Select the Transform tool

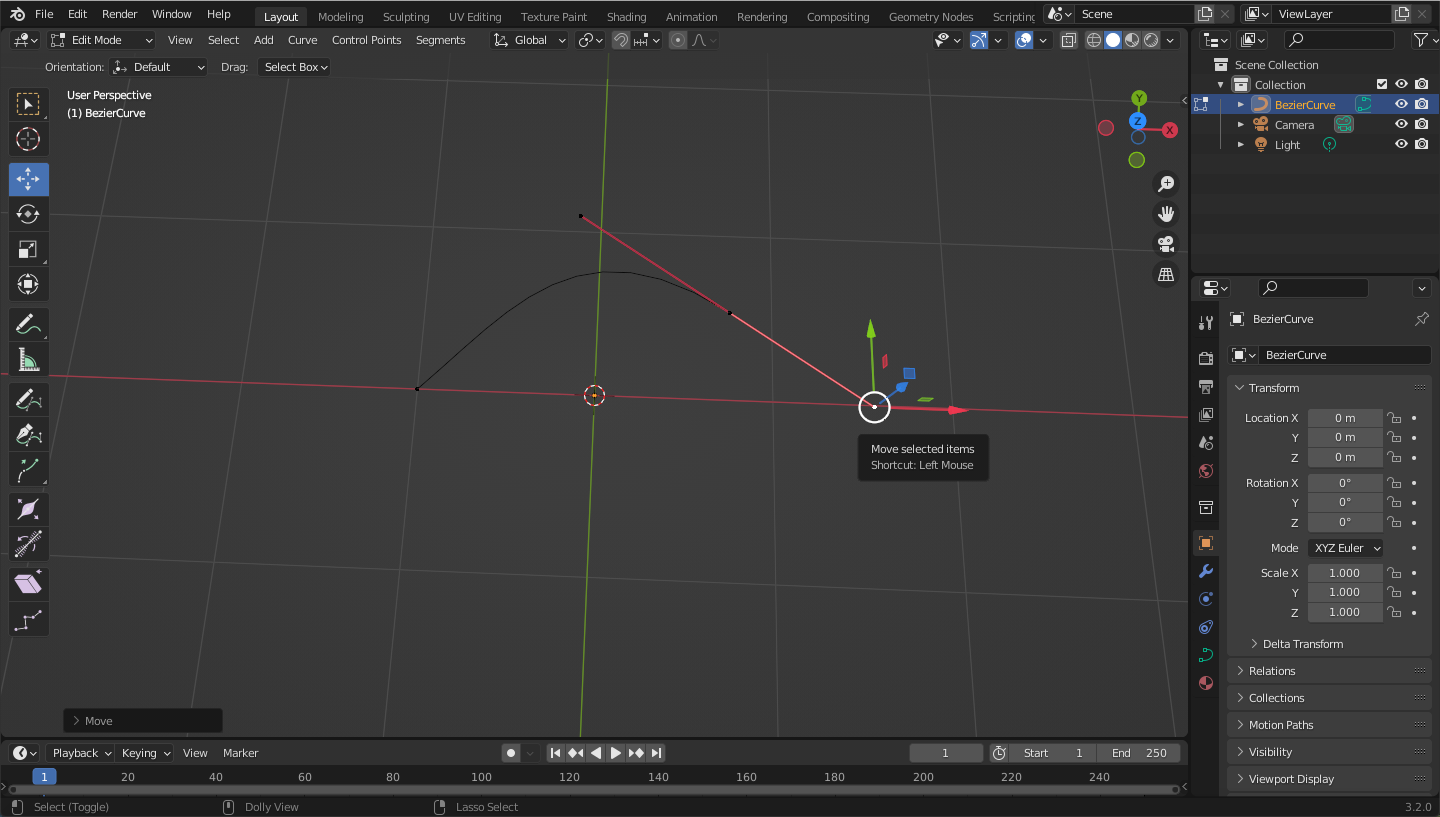click(28, 284)
